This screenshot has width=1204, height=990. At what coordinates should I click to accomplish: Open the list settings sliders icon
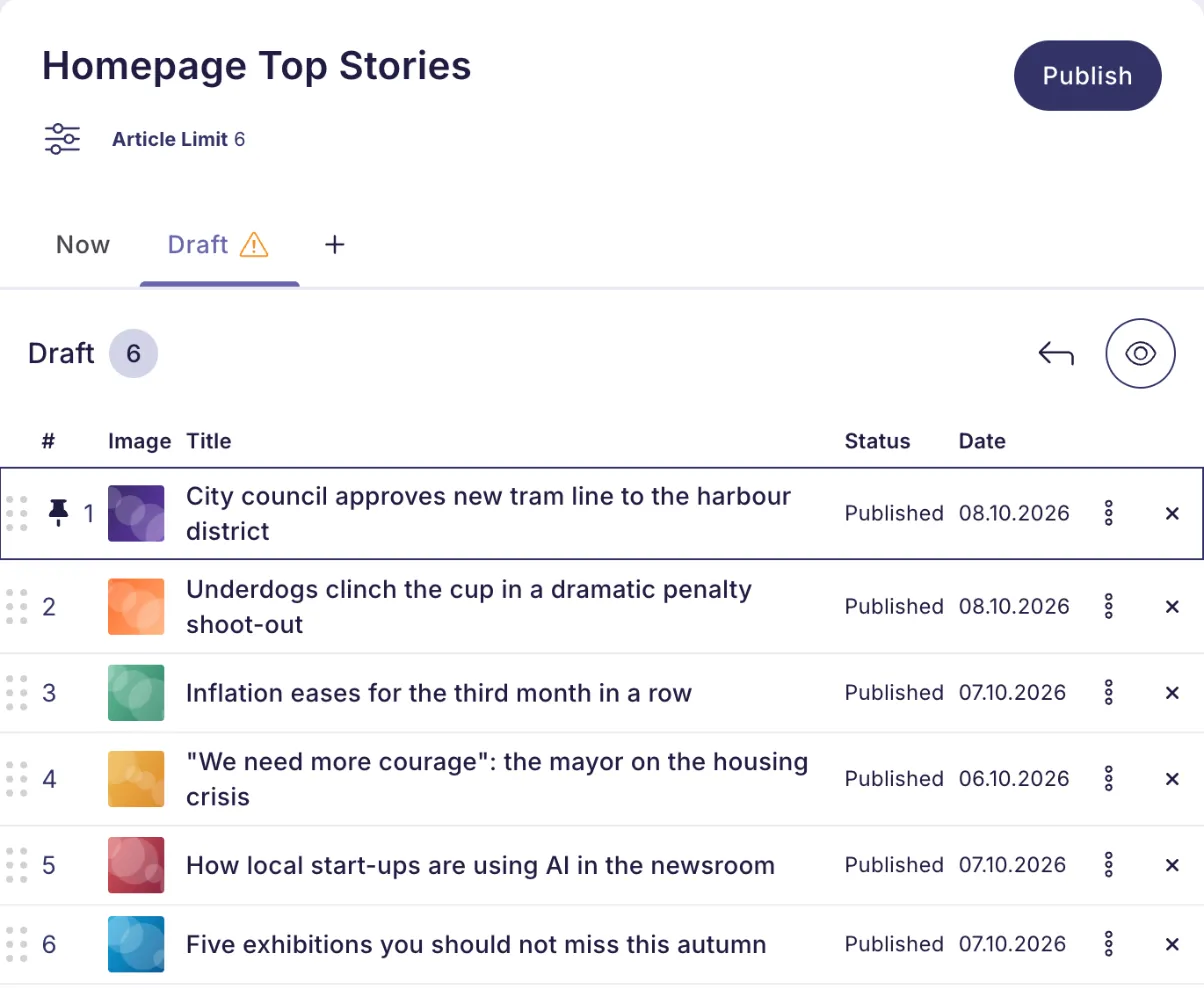62,139
